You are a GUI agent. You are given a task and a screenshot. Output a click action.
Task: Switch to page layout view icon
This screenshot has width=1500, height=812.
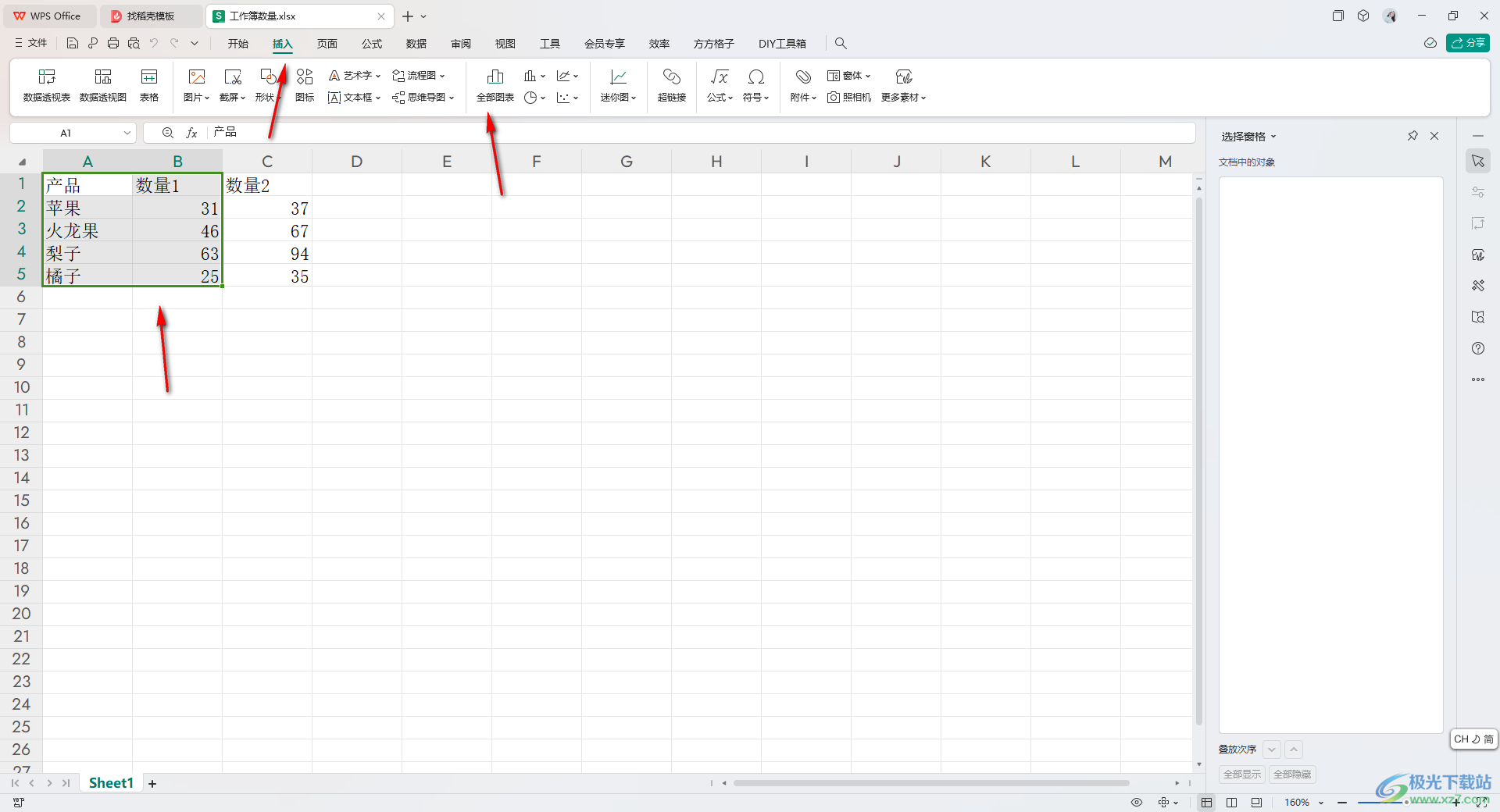point(1256,803)
